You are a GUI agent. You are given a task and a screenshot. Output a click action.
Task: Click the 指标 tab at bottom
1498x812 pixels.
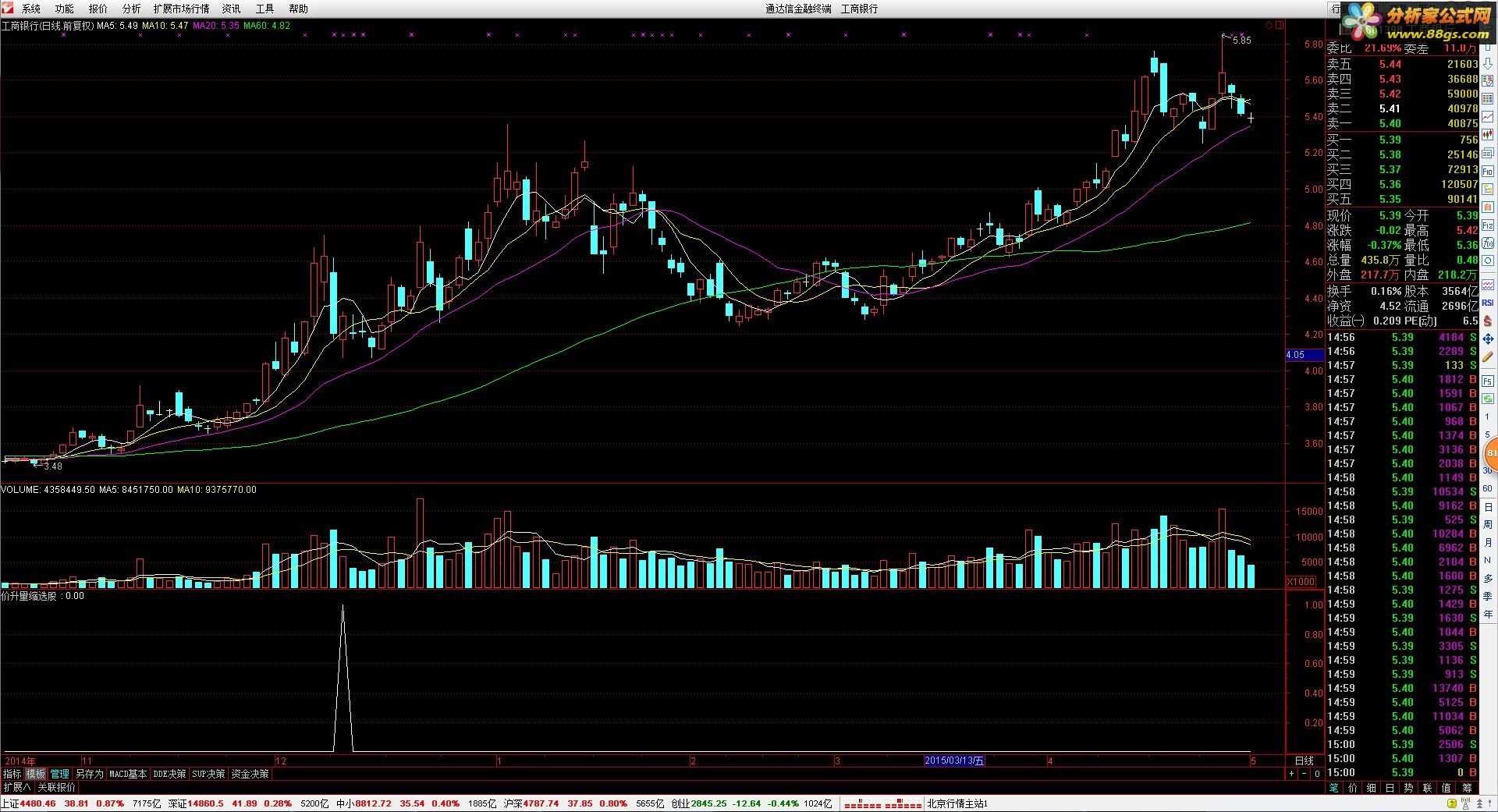click(x=12, y=774)
